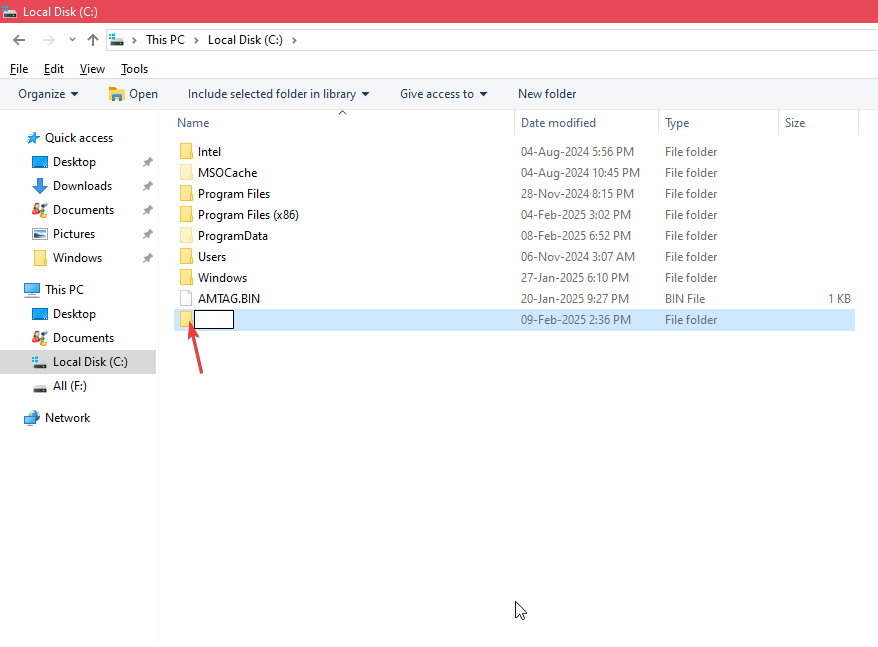Select the Intel folder icon
Screen dimensions: 878x647
[x=186, y=152]
